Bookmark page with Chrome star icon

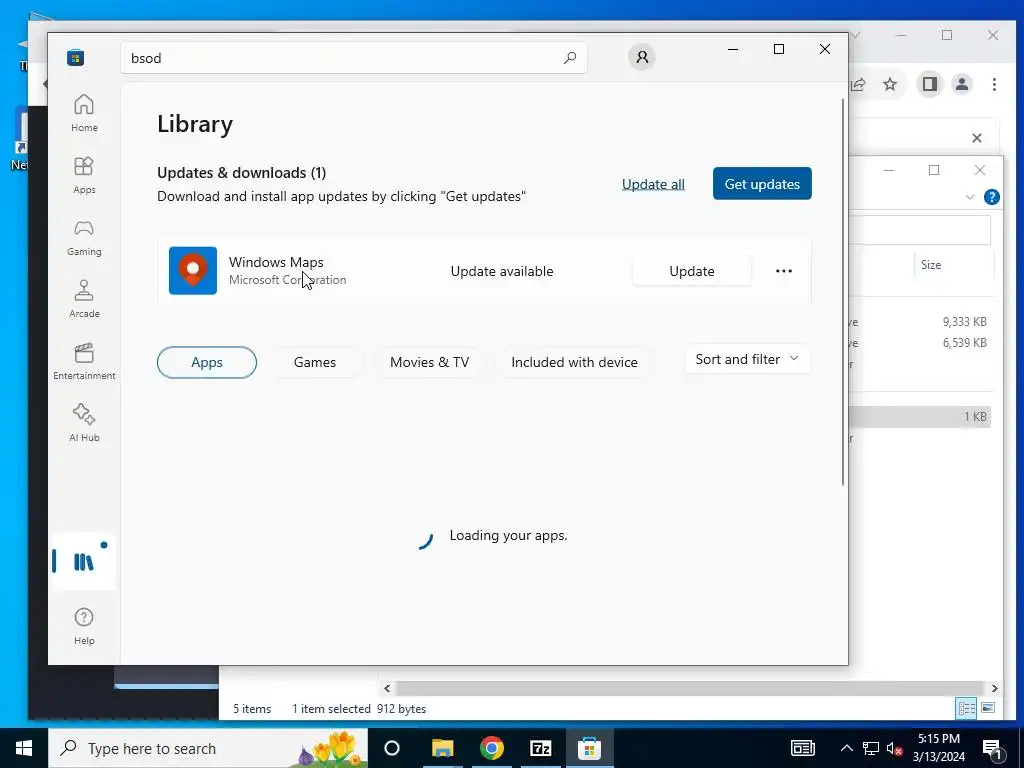(x=889, y=84)
